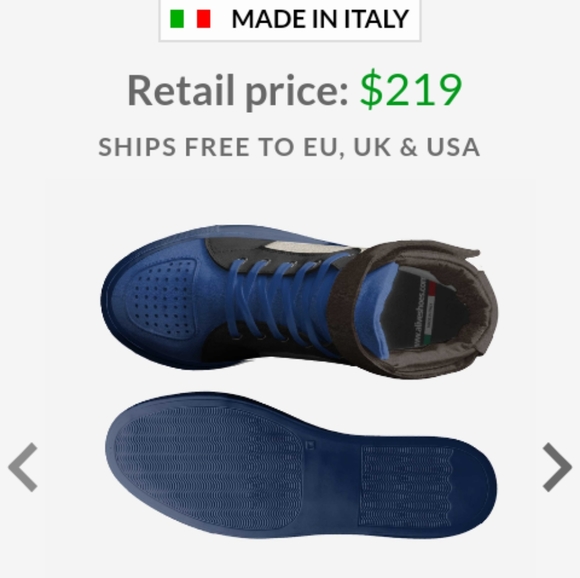Select the MADE IN ITALY badge text
This screenshot has height=578, width=580.
point(320,19)
